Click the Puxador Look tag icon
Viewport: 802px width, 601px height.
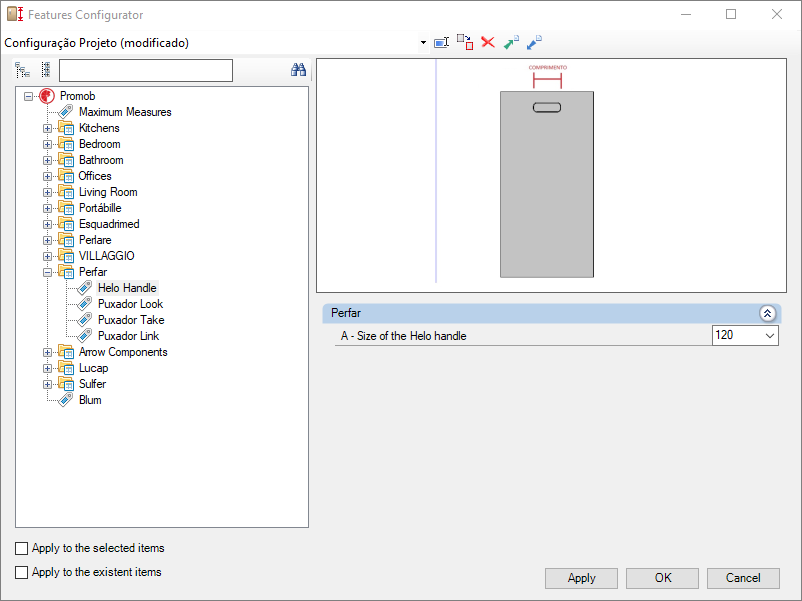84,304
